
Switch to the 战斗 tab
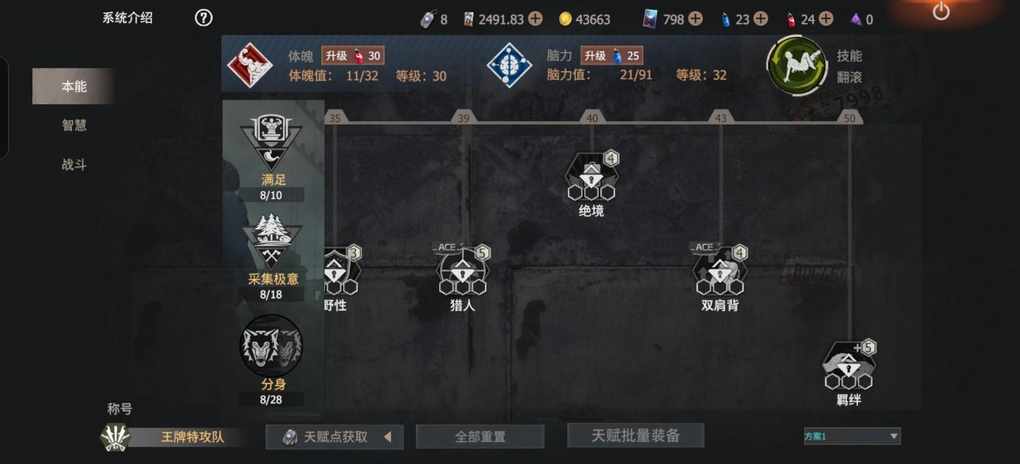[74, 165]
